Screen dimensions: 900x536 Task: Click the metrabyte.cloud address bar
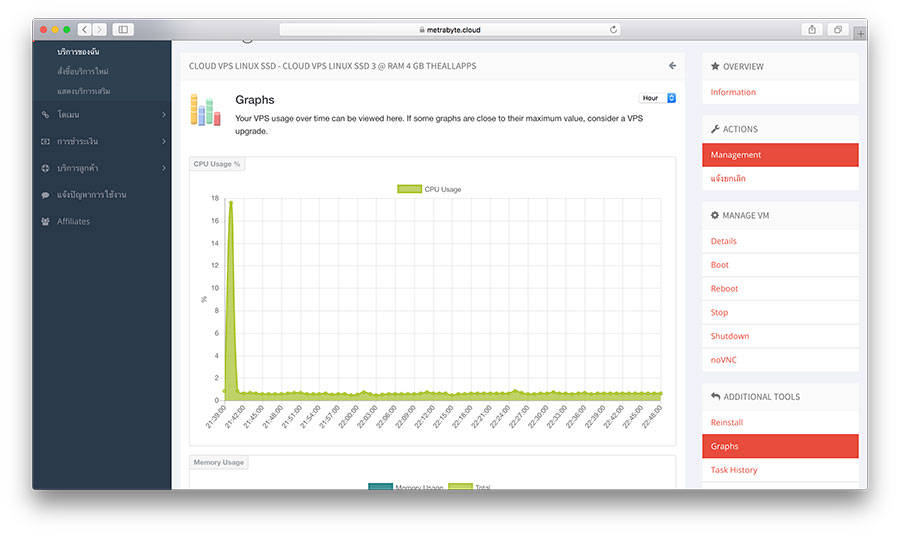[x=450, y=30]
